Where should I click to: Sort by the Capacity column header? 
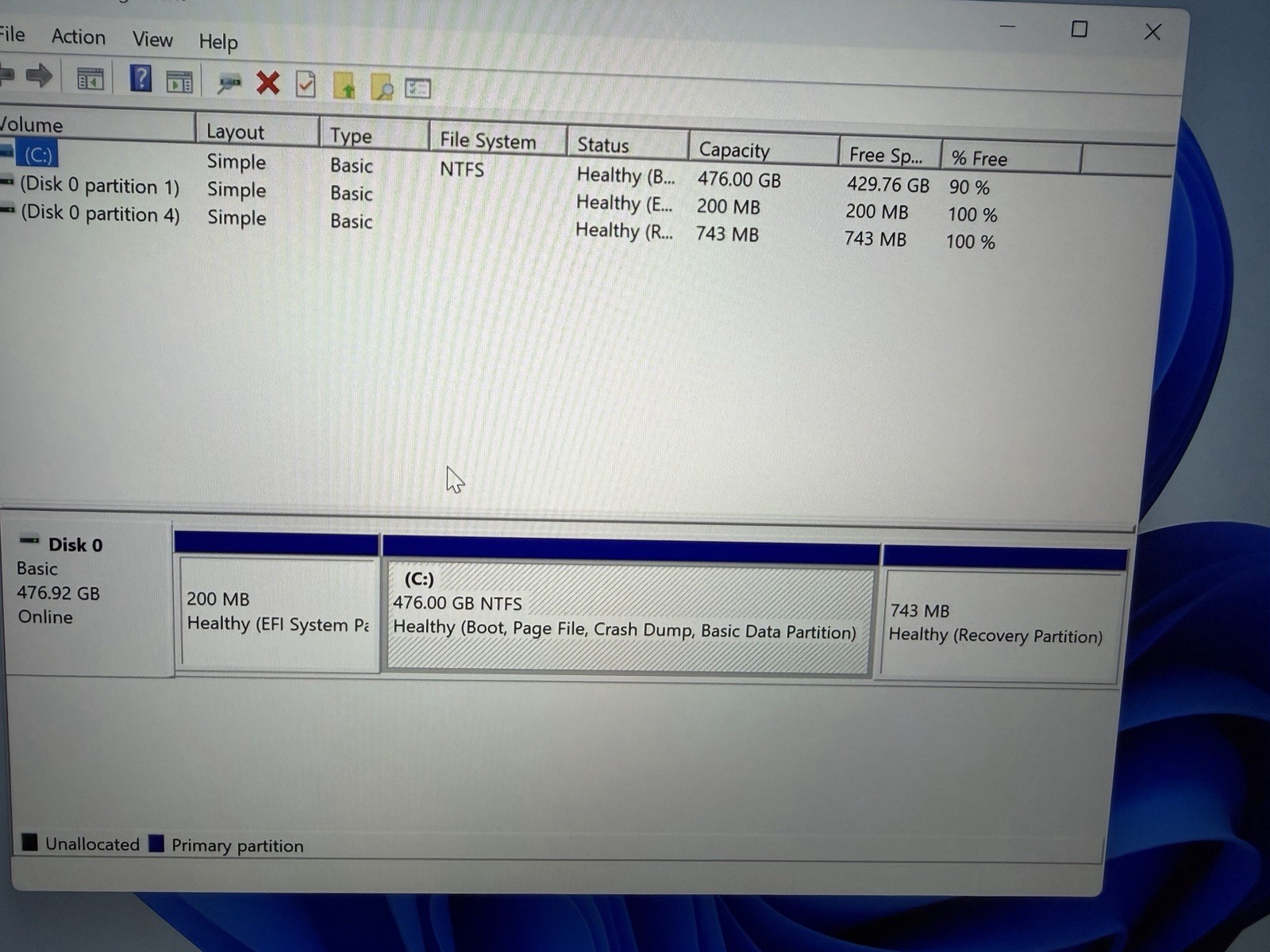click(763, 149)
